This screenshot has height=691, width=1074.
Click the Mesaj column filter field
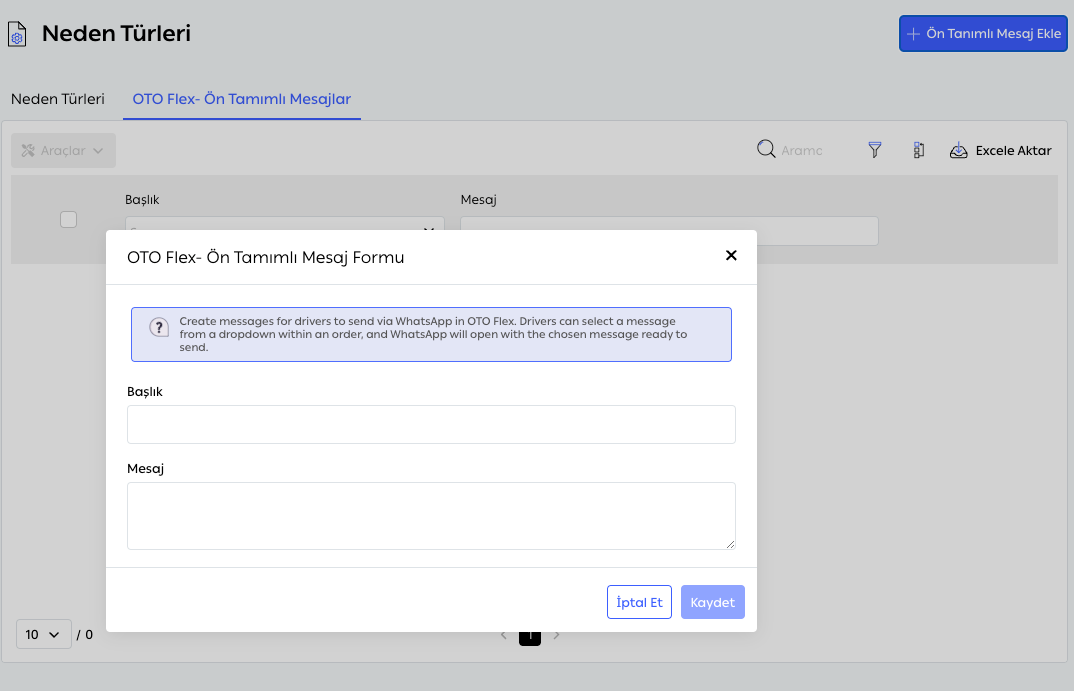tap(669, 230)
